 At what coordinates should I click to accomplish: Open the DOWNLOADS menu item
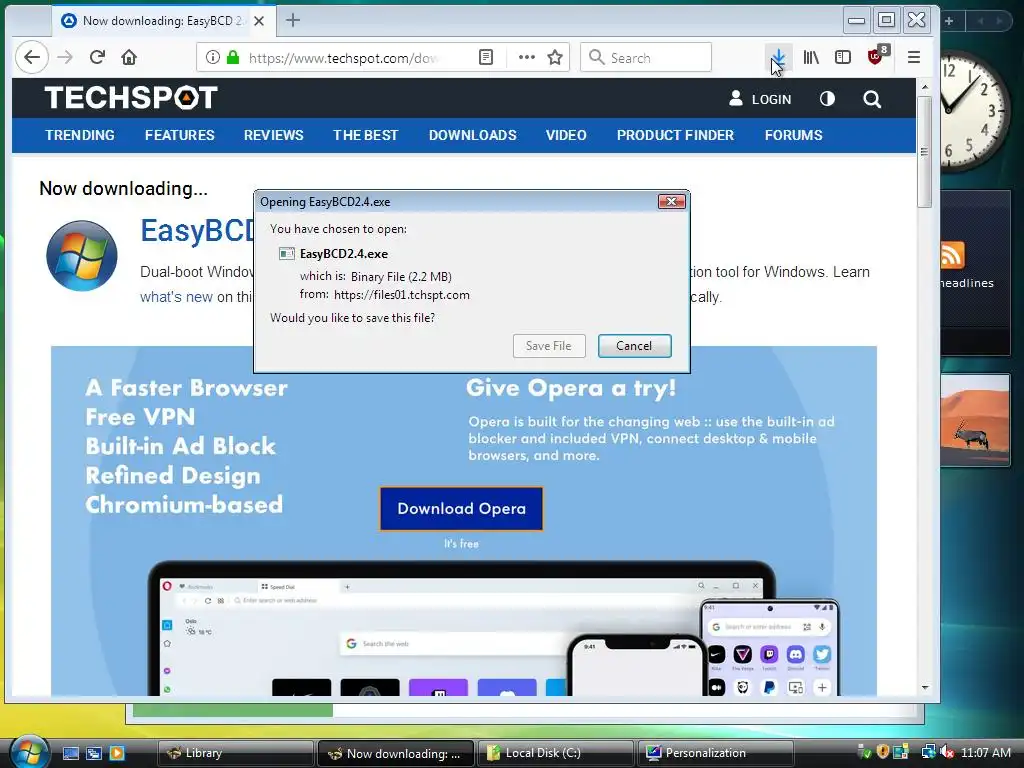coord(473,135)
